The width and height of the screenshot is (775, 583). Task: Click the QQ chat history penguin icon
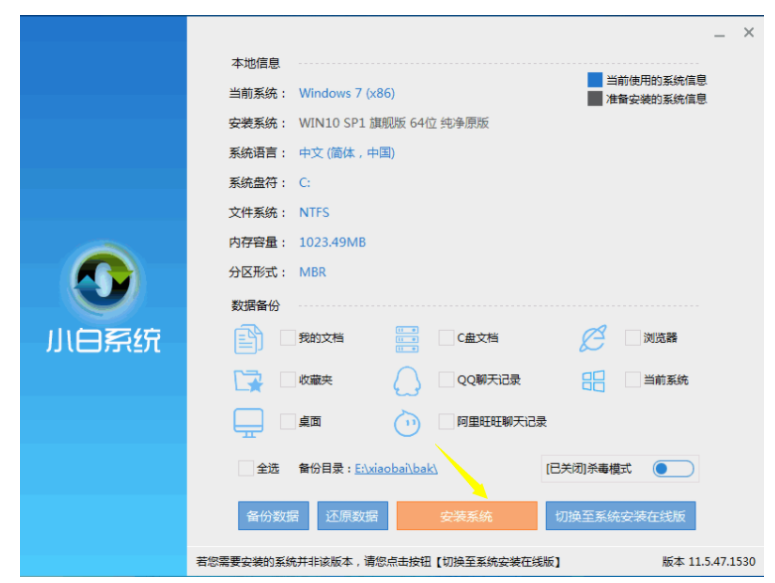coord(407,381)
